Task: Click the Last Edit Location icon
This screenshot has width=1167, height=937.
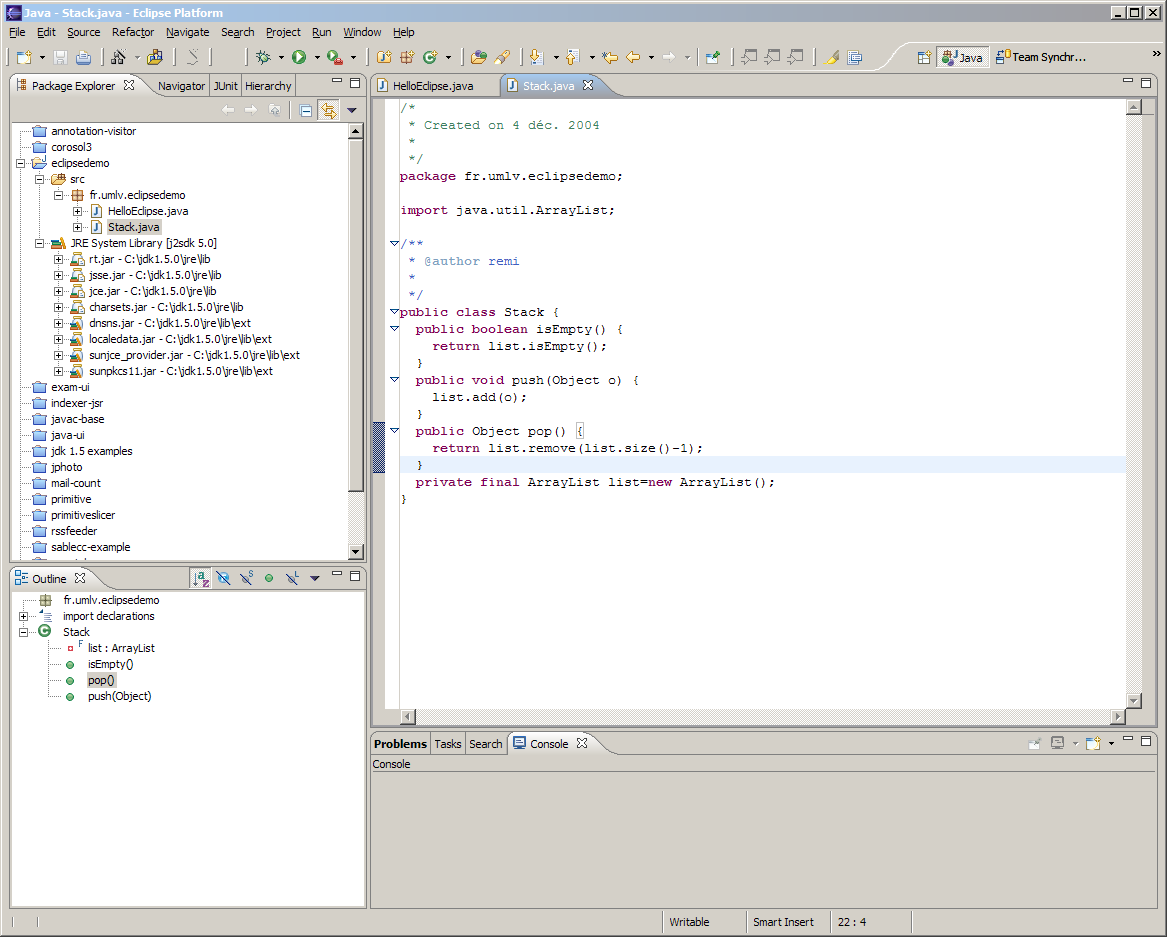Action: 609,58
